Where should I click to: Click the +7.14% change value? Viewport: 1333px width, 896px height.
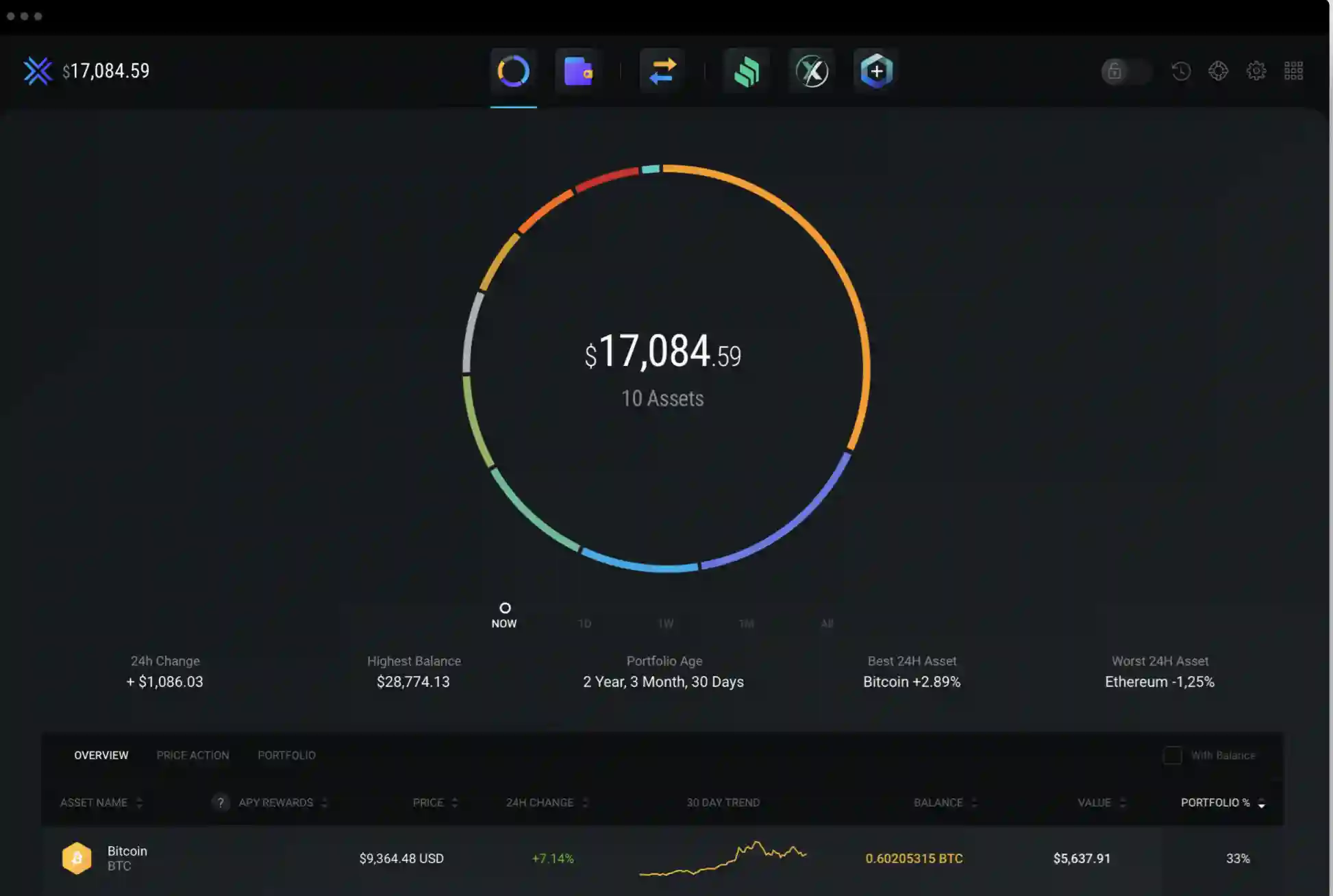pyautogui.click(x=553, y=858)
